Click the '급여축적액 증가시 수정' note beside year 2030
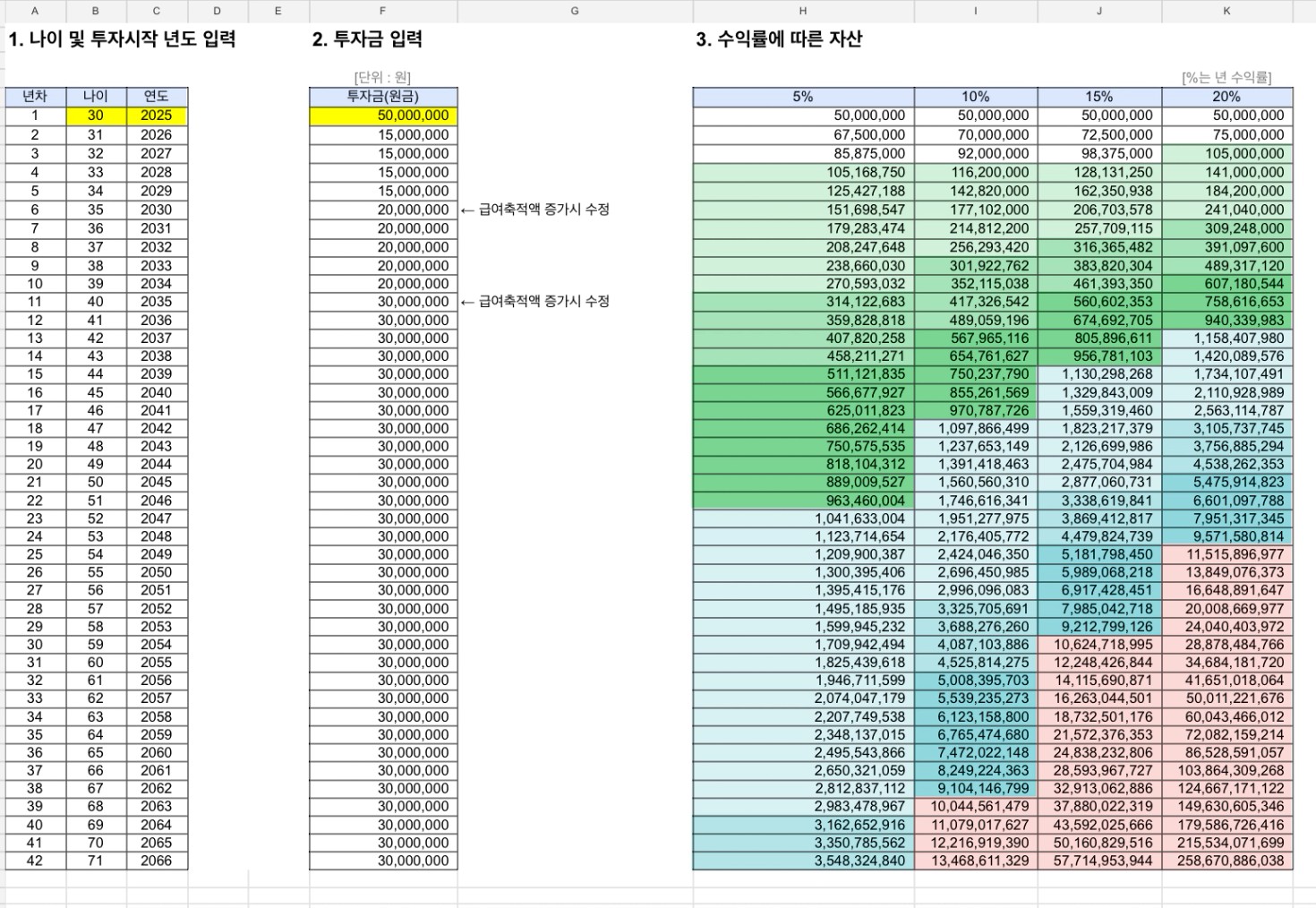Viewport: 1316px width, 908px height. [x=543, y=210]
